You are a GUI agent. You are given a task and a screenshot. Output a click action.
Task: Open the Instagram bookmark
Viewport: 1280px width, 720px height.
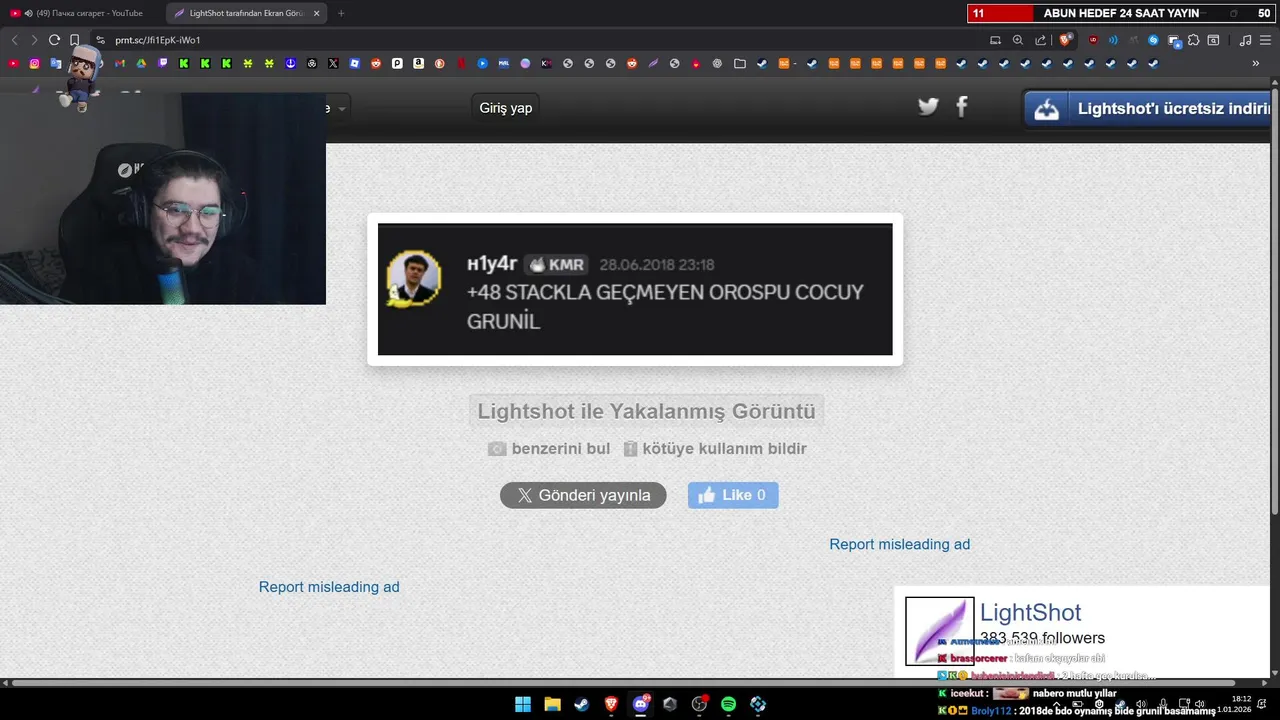(x=34, y=63)
